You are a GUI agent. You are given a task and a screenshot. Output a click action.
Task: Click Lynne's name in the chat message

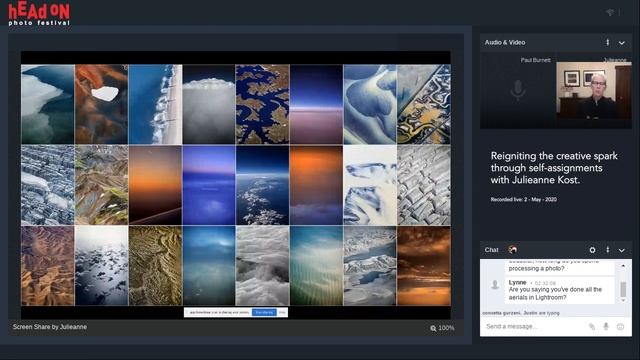[x=517, y=282]
